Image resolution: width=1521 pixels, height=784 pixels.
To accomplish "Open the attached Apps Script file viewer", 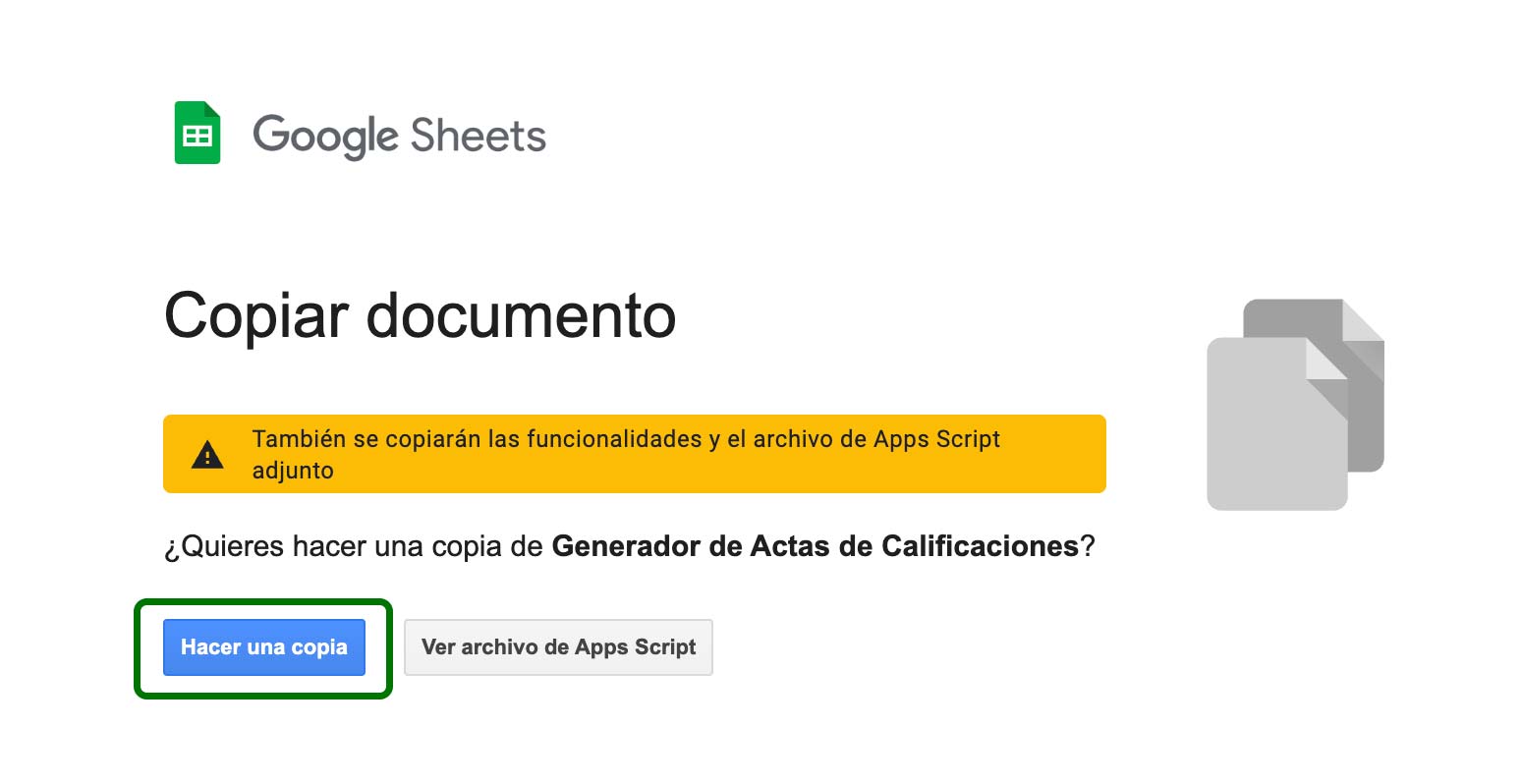I will pyautogui.click(x=558, y=647).
